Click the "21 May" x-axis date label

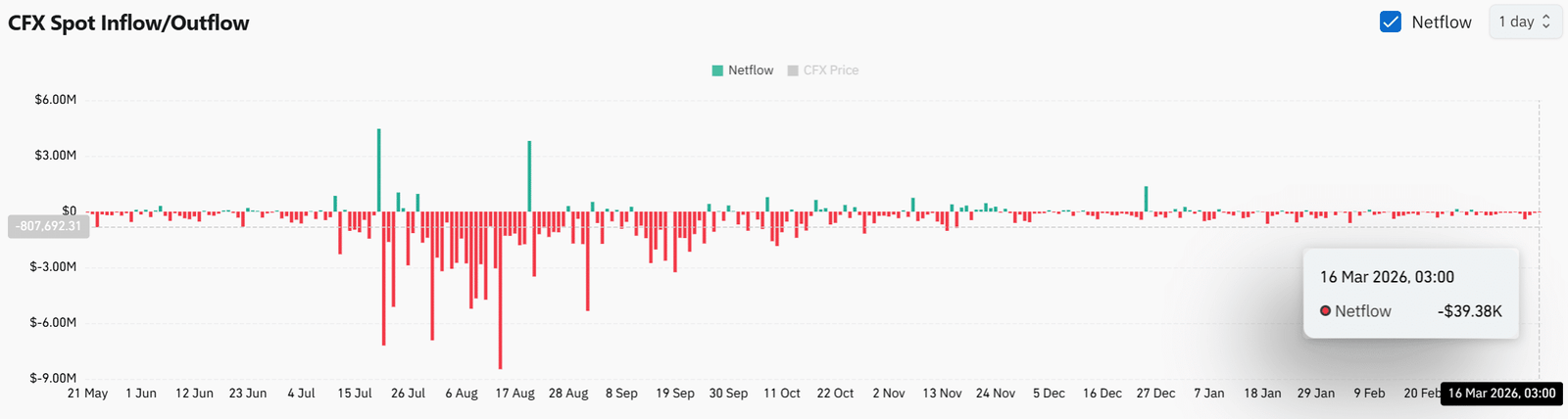[87, 394]
